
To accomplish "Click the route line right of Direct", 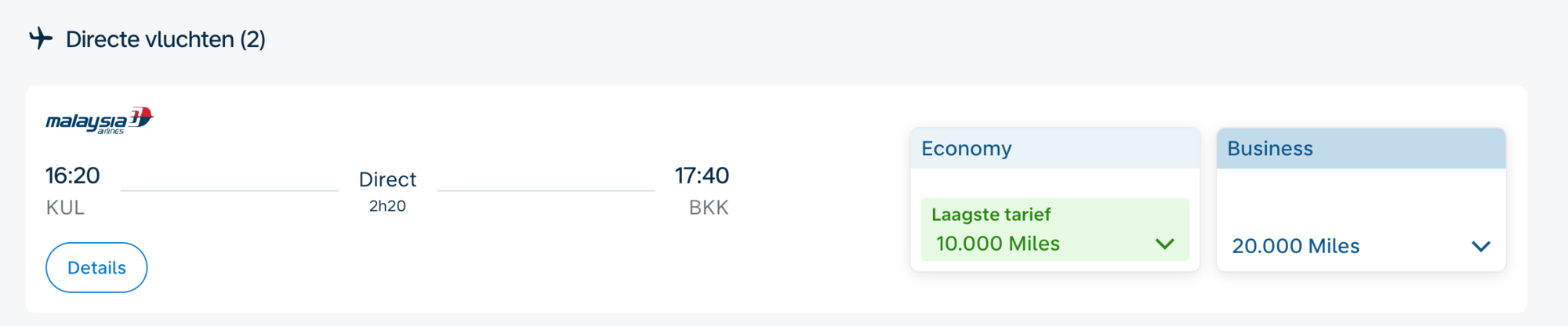I will pyautogui.click(x=546, y=190).
